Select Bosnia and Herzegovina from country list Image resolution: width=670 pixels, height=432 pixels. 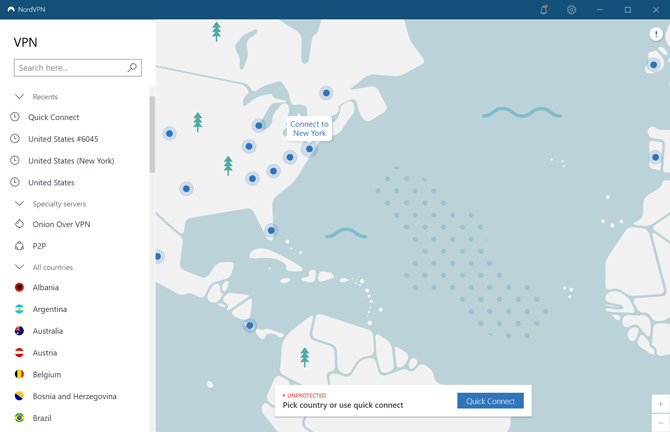pos(77,397)
